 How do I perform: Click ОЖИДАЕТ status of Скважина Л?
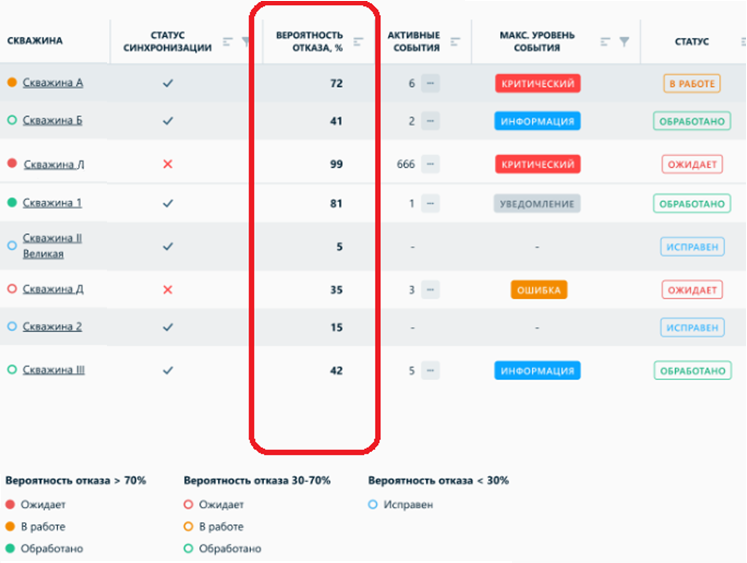coord(692,164)
